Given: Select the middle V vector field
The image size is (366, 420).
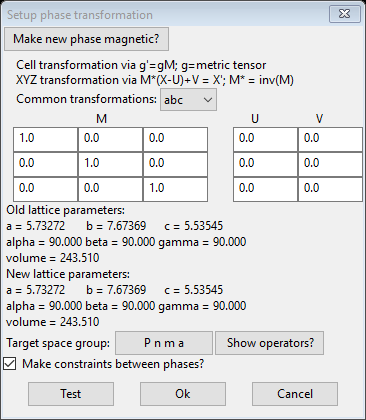Looking at the screenshot, I should pyautogui.click(x=330, y=164).
